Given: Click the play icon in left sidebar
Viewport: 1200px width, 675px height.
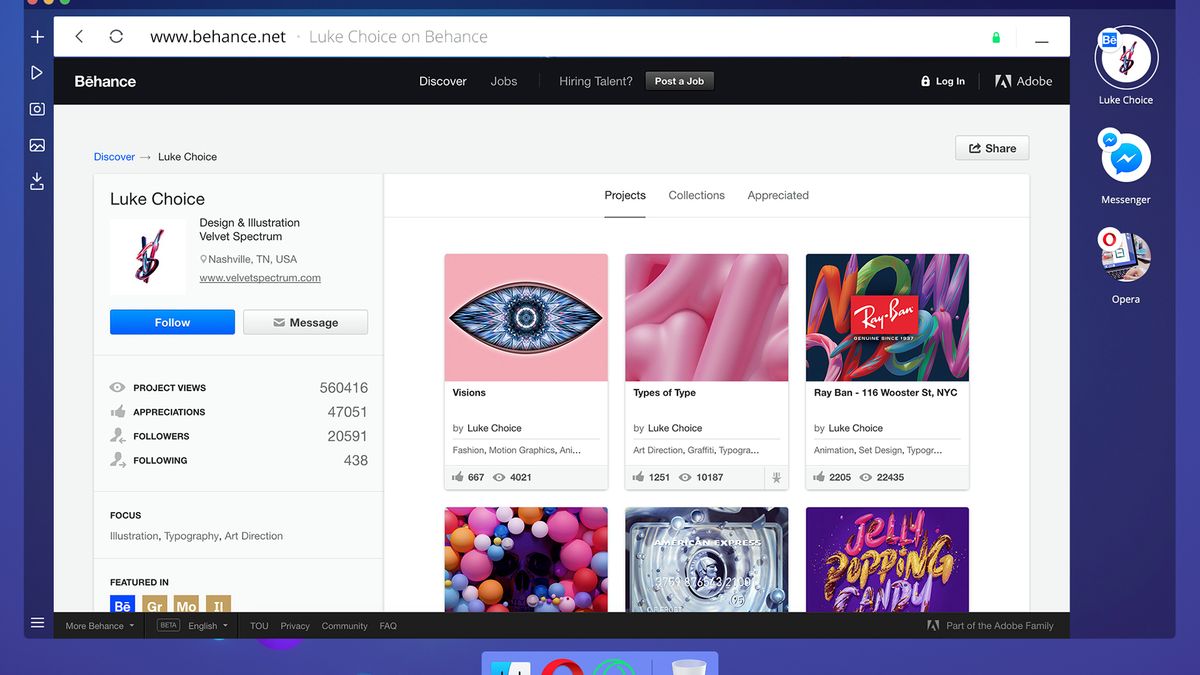Looking at the screenshot, I should (x=37, y=73).
